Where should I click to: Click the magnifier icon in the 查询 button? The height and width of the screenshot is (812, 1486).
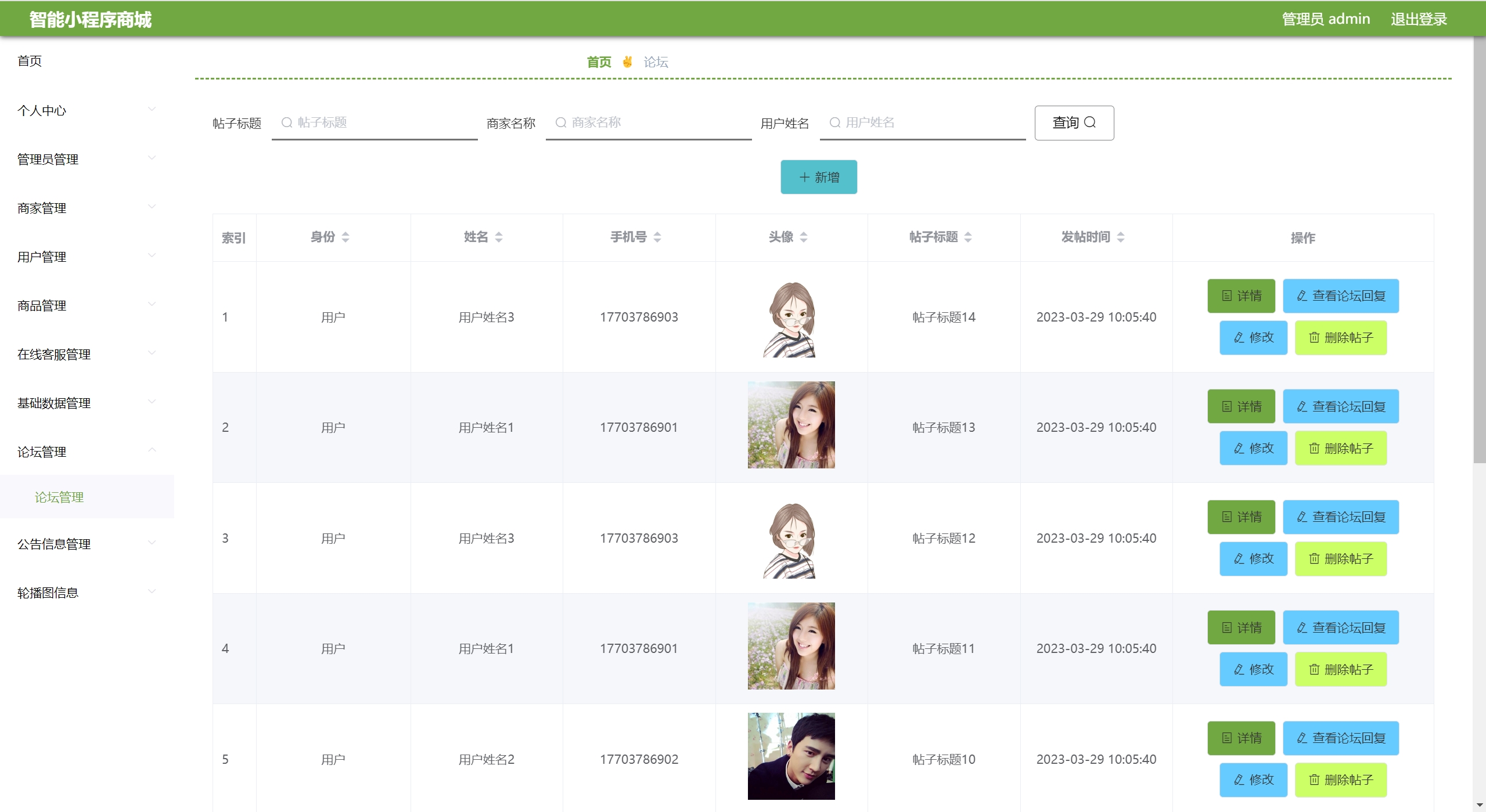click(x=1090, y=122)
